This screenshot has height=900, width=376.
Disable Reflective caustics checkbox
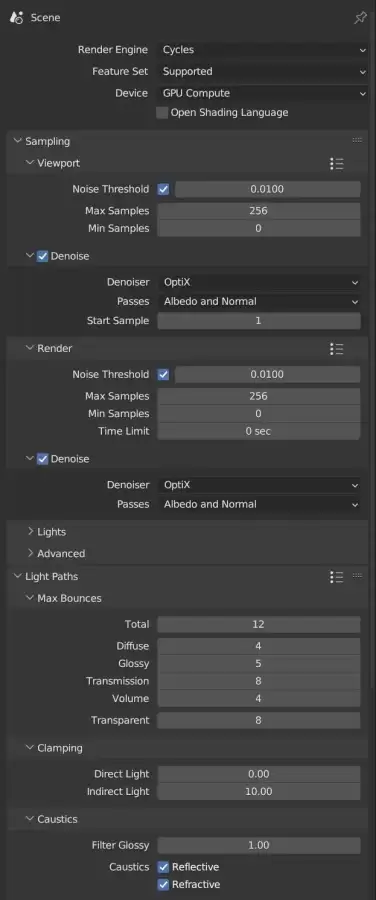tap(164, 867)
